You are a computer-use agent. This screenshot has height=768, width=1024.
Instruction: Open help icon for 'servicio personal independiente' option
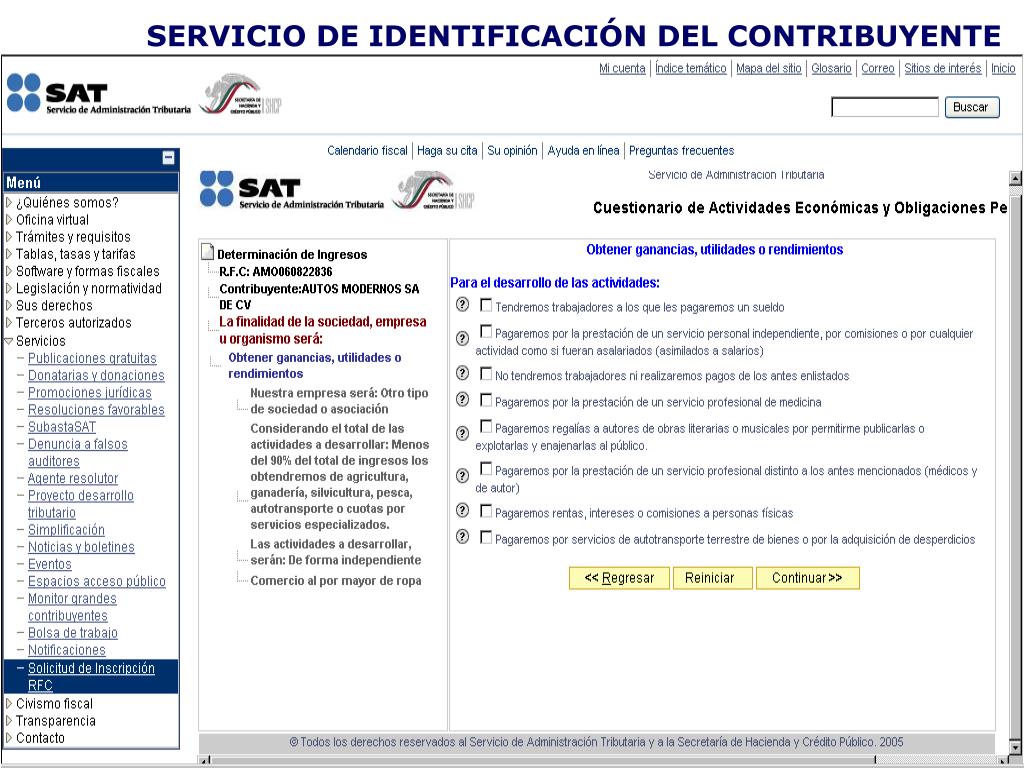[x=462, y=338]
